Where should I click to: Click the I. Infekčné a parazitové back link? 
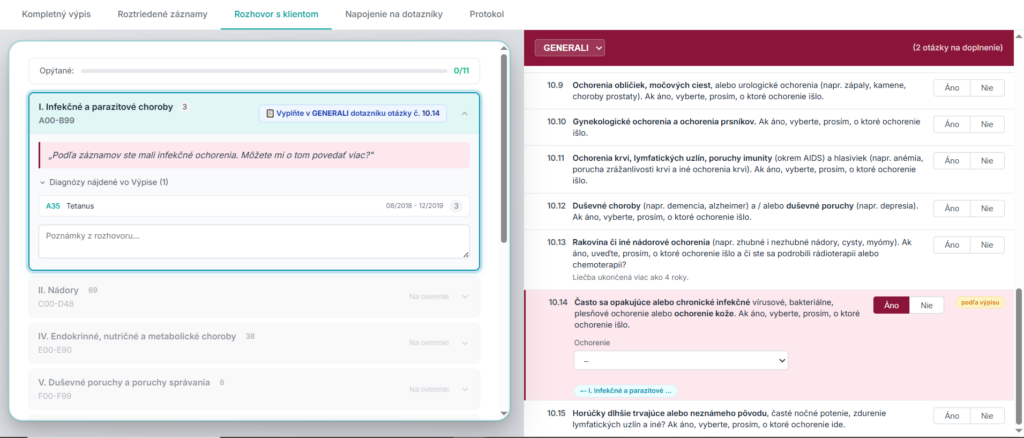pos(626,391)
